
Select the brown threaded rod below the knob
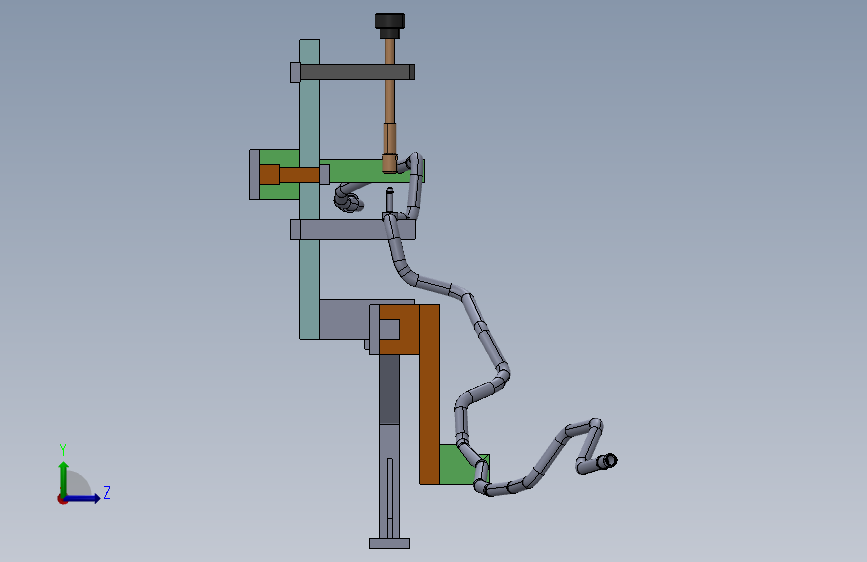pos(390,105)
